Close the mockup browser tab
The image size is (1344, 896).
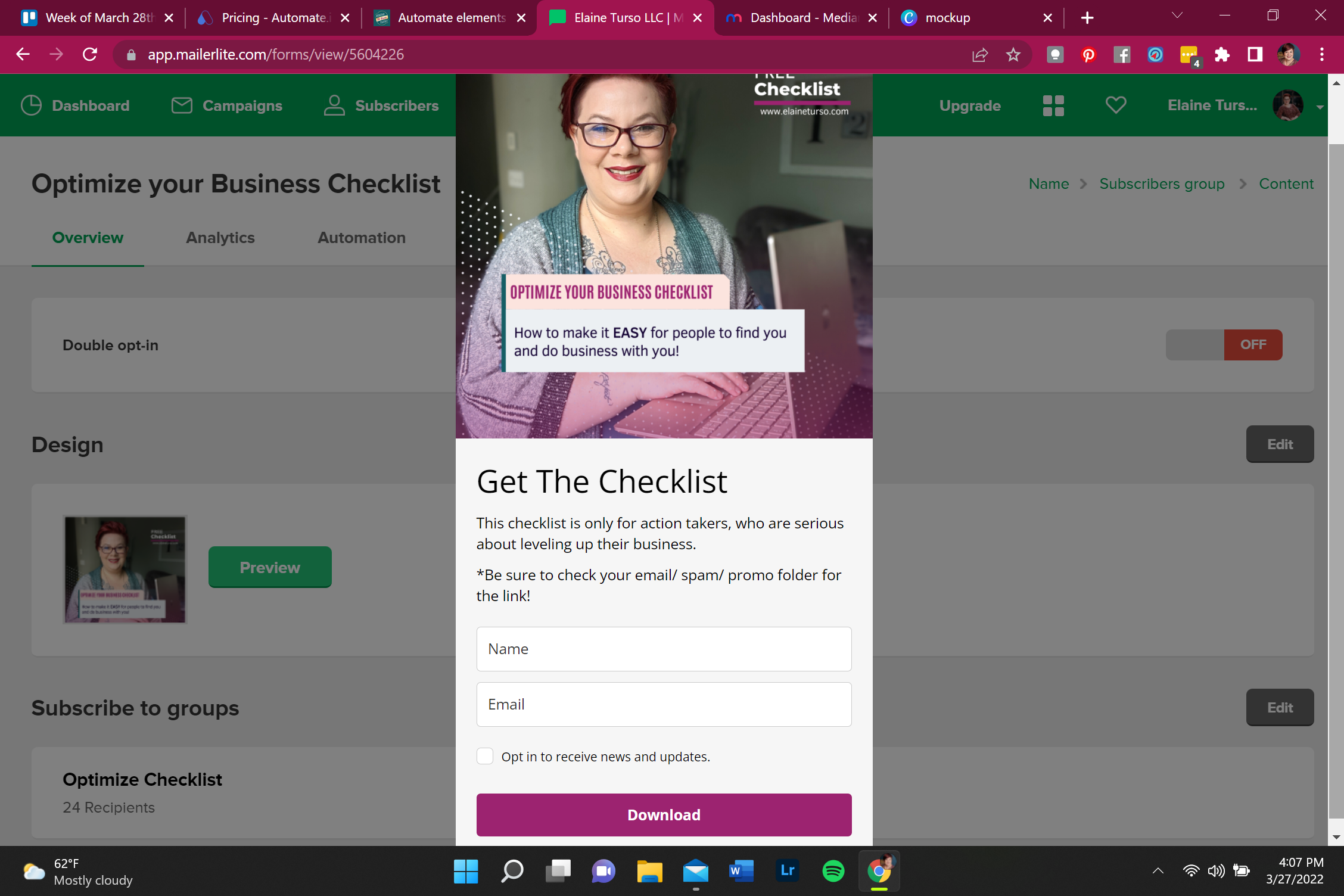point(1048,18)
